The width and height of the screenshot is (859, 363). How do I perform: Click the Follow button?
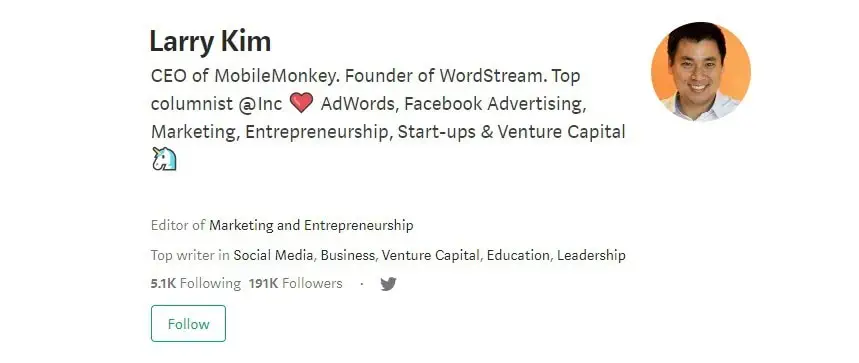pos(188,324)
